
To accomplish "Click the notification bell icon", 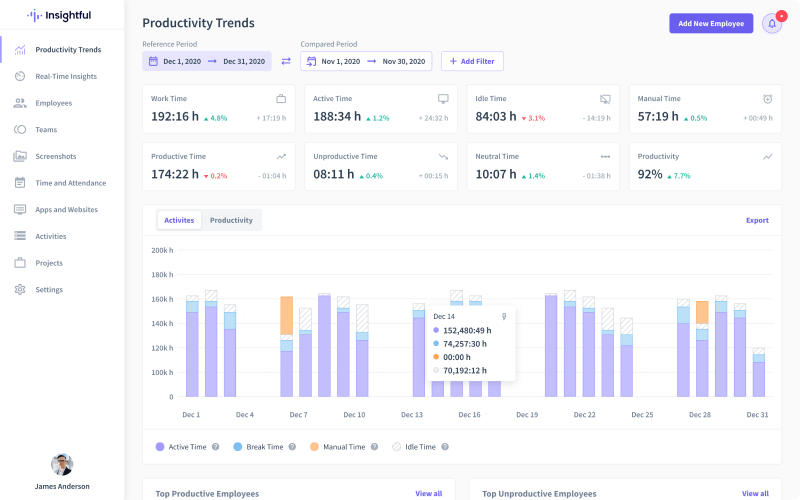I will click(771, 23).
